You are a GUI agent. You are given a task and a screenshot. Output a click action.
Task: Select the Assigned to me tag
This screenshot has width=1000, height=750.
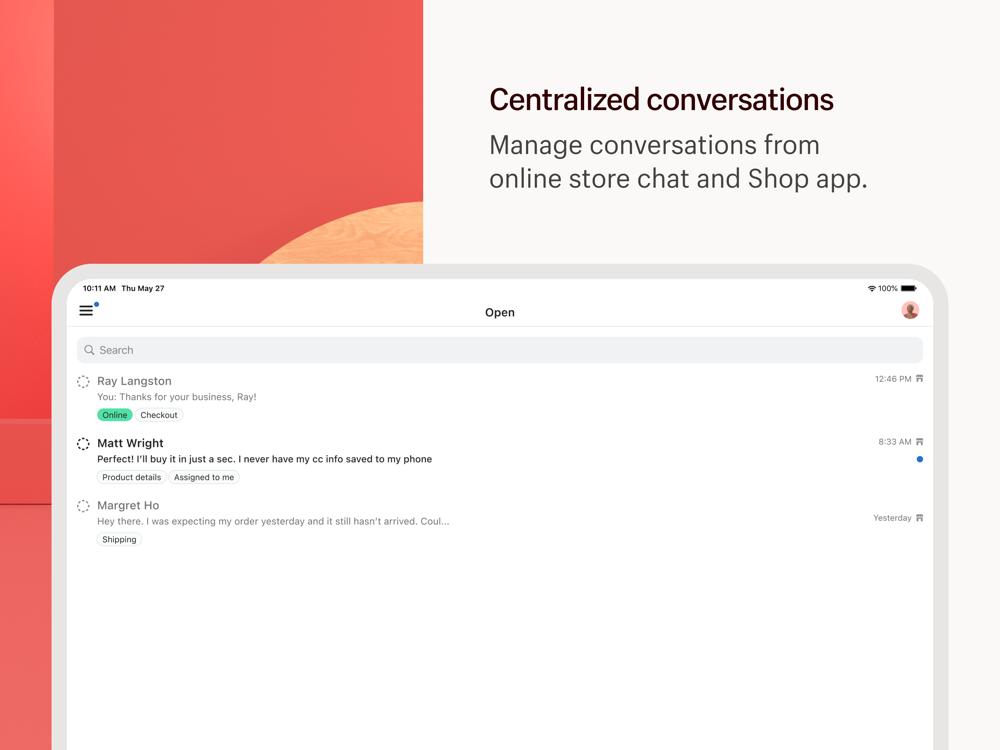pos(204,477)
